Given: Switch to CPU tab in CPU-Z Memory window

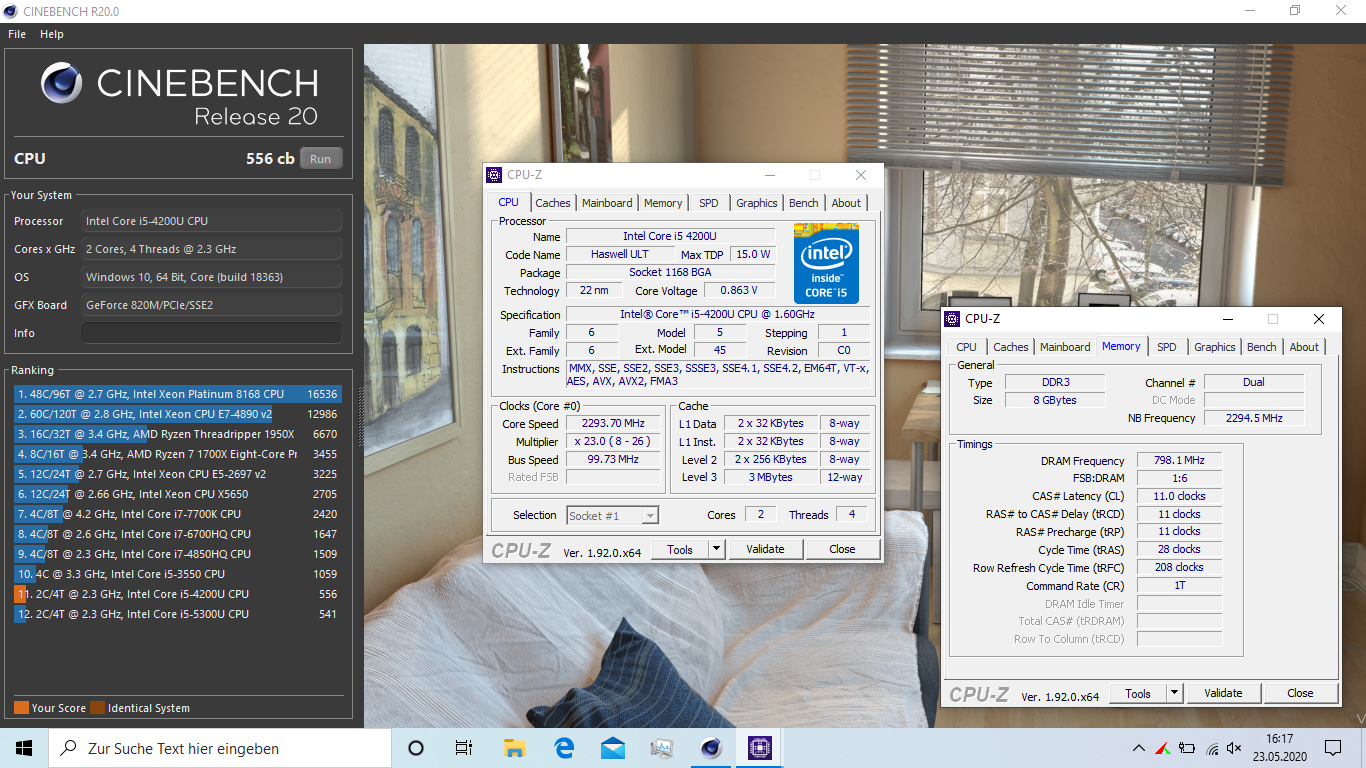Looking at the screenshot, I should point(966,347).
